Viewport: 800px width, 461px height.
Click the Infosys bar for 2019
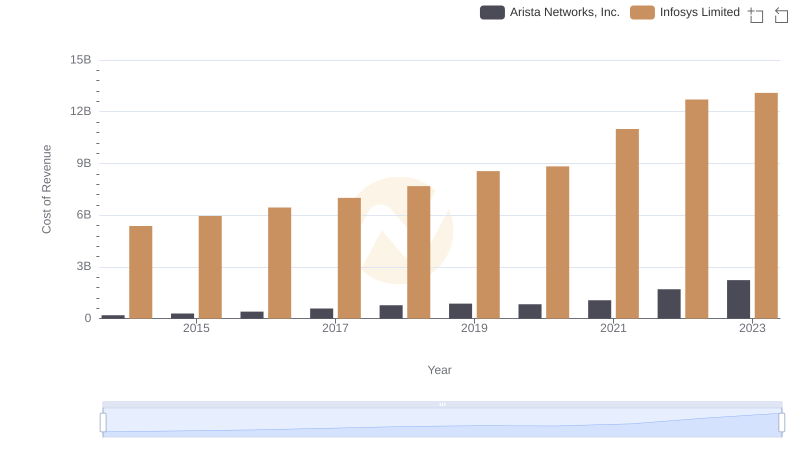(x=488, y=245)
